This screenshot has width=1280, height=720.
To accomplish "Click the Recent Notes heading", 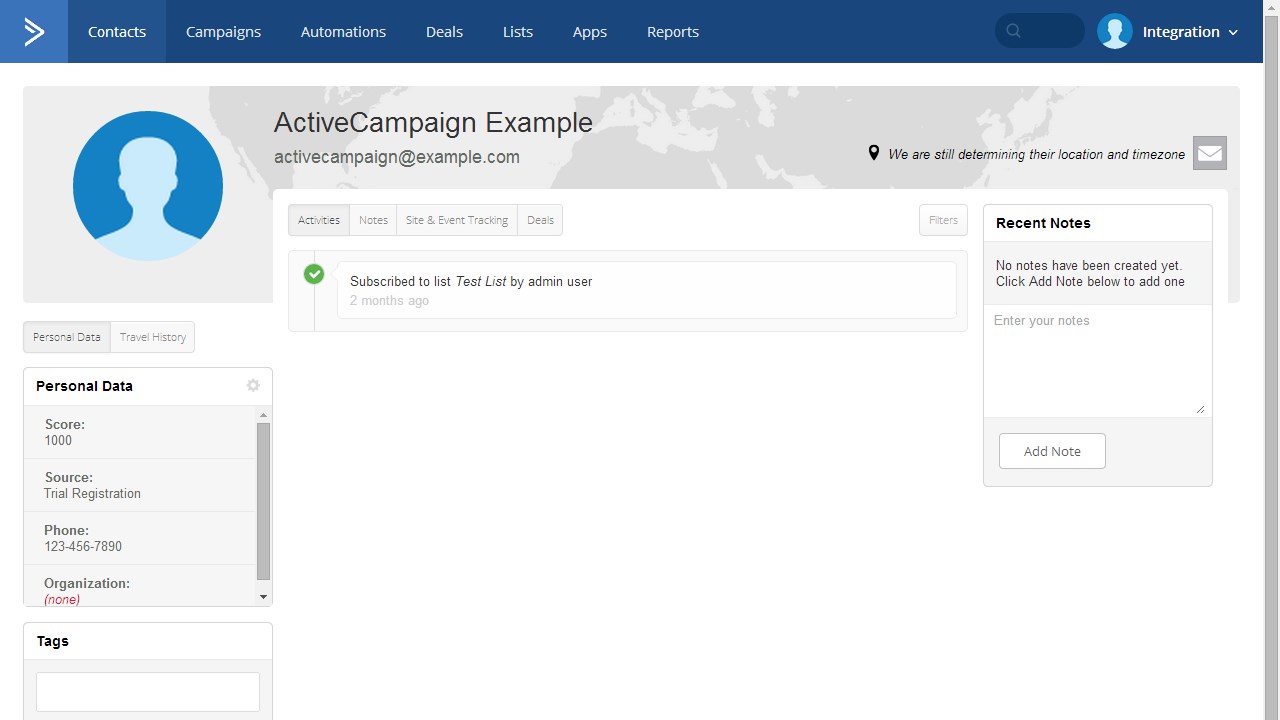I will point(1043,223).
